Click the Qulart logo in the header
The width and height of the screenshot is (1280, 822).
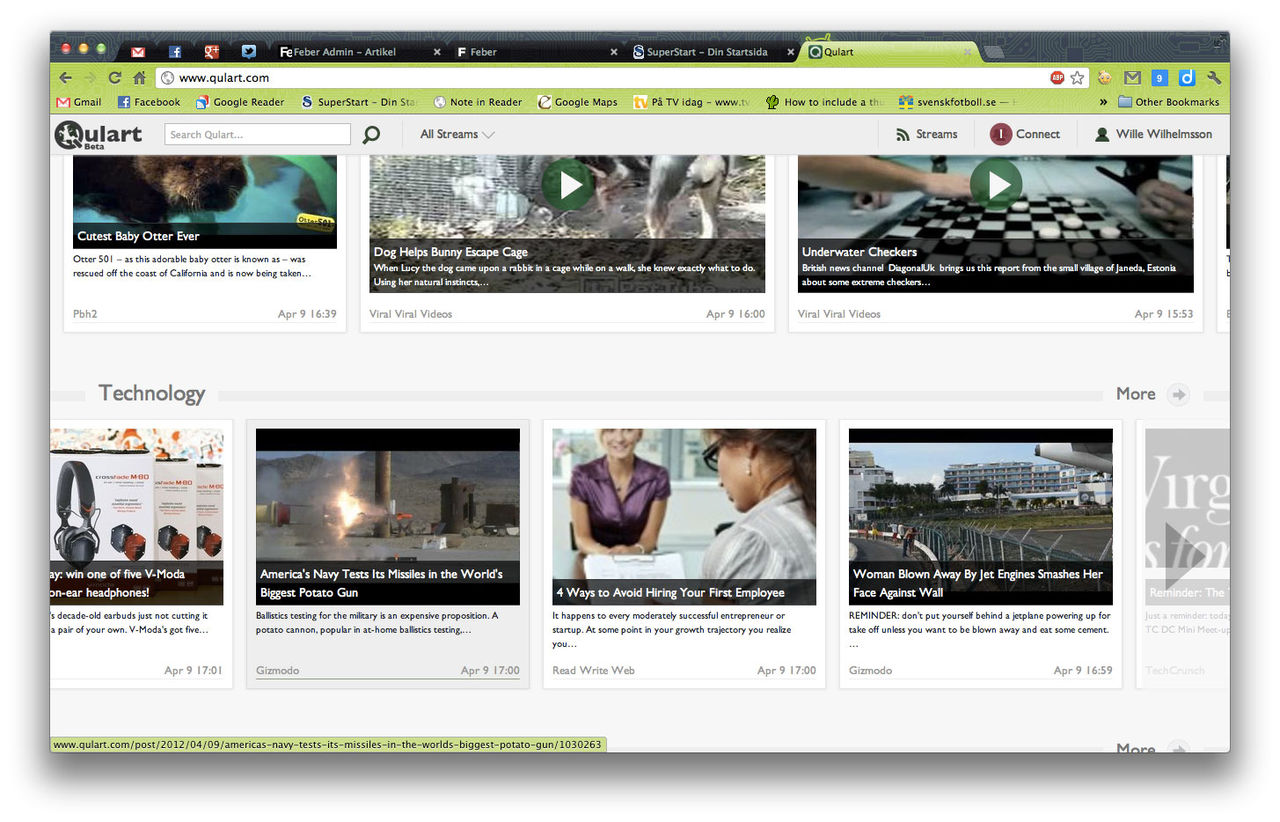98,134
